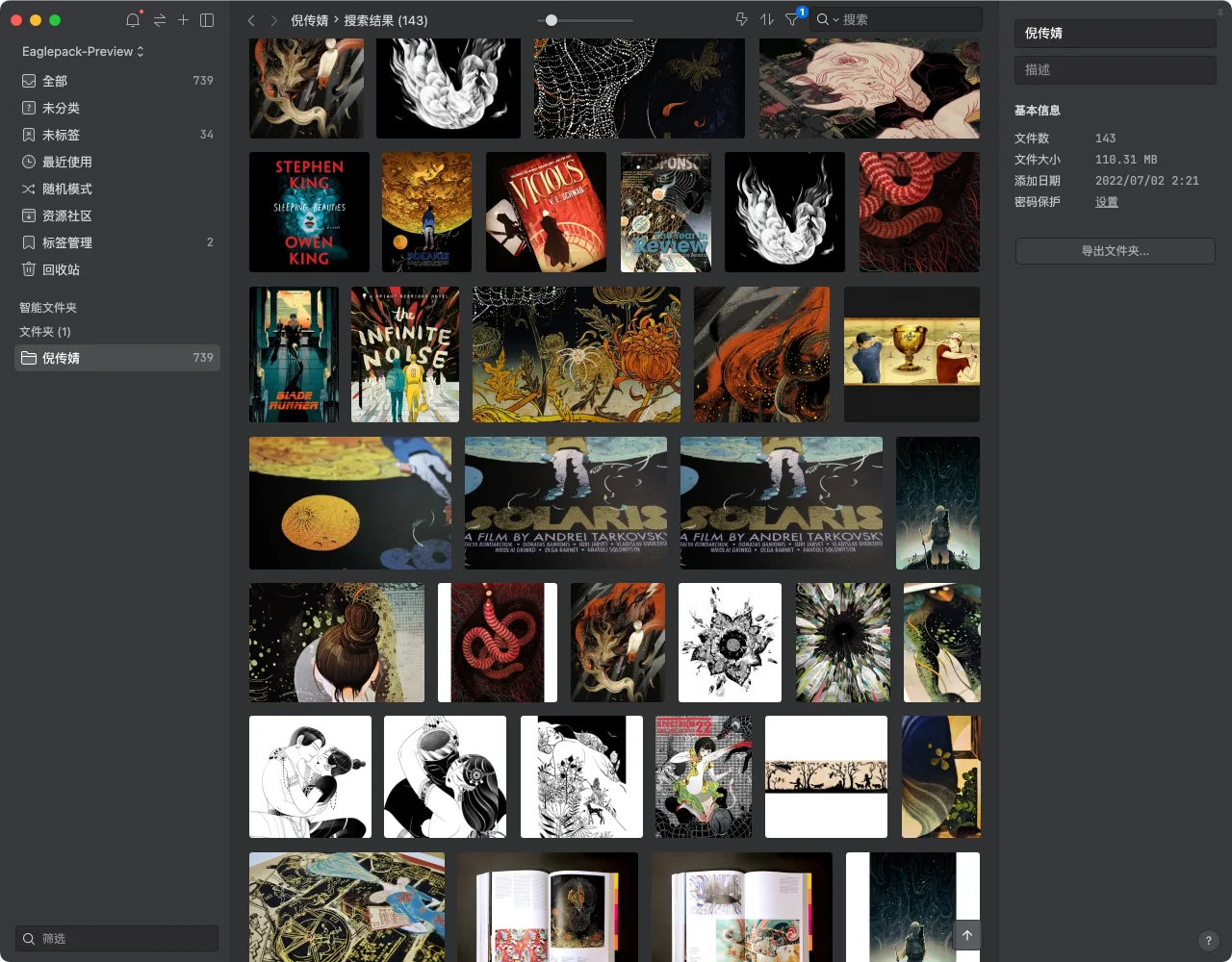Select the woman with hair bun thumbnail
Viewport: 1232px width, 962px height.
(337, 643)
